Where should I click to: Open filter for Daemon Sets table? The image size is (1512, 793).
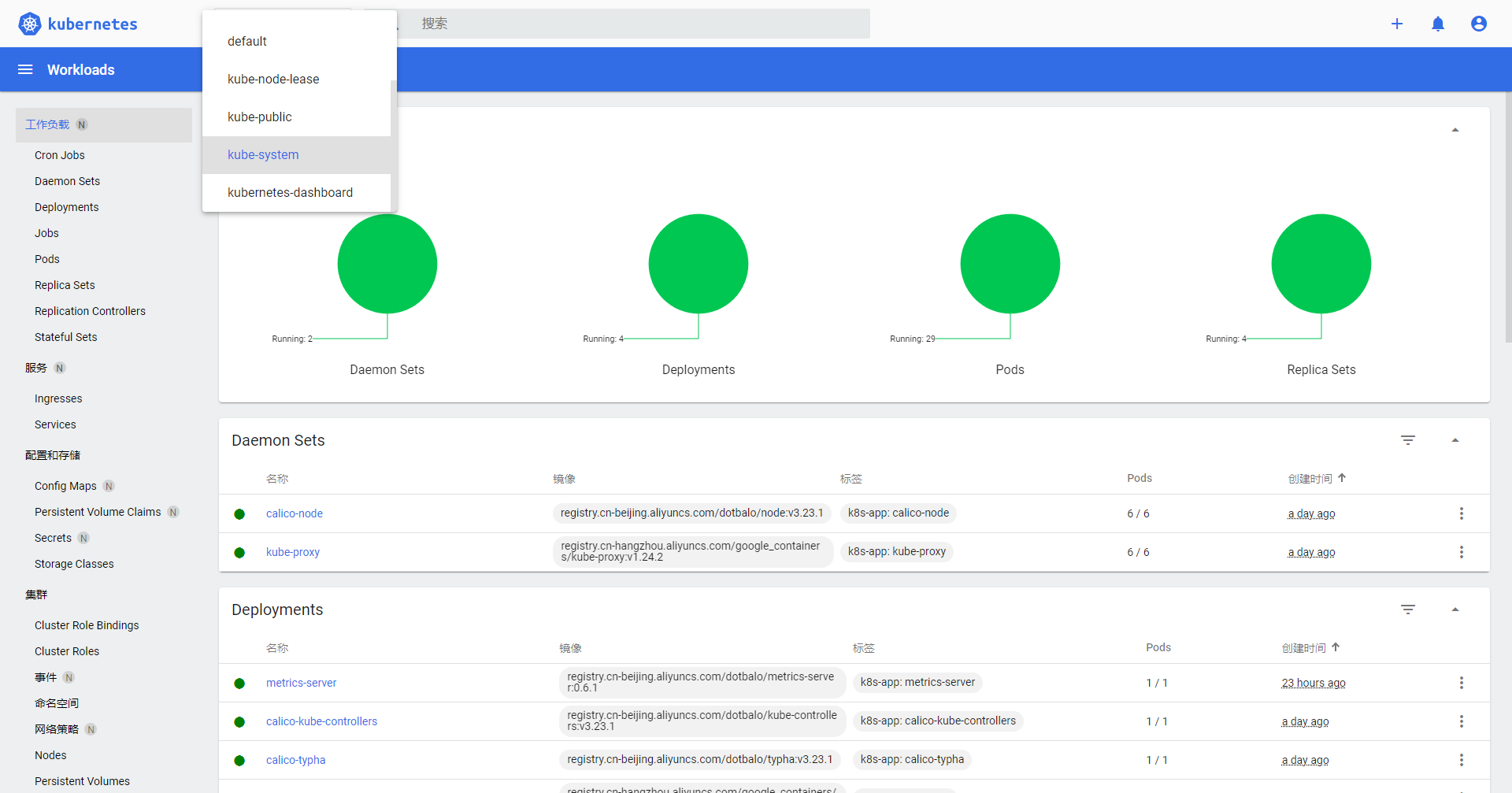tap(1408, 440)
